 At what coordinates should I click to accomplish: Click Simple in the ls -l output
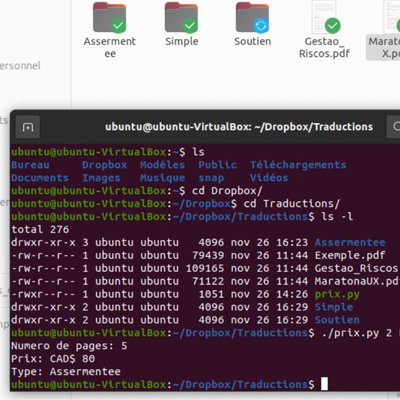(x=334, y=307)
